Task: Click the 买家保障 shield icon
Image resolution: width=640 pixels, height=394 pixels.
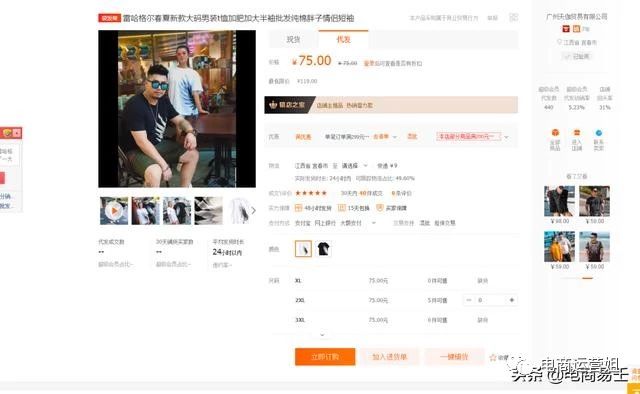Action: pos(380,208)
